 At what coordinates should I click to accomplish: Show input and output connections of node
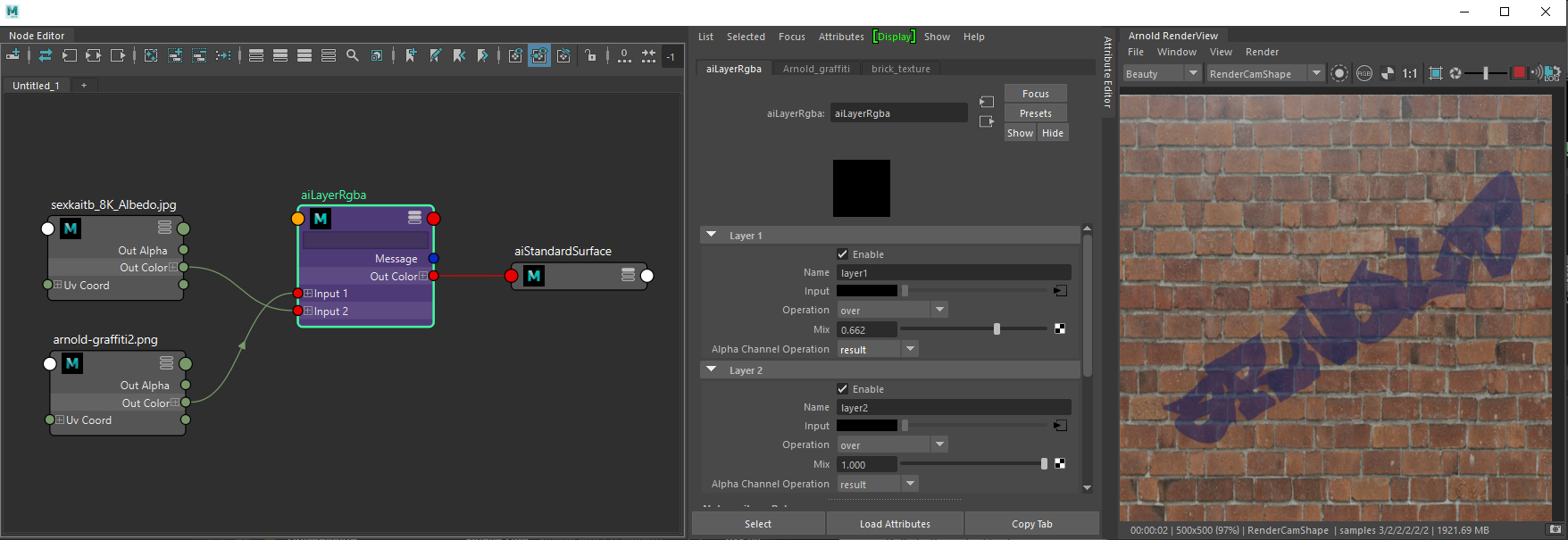coord(94,55)
